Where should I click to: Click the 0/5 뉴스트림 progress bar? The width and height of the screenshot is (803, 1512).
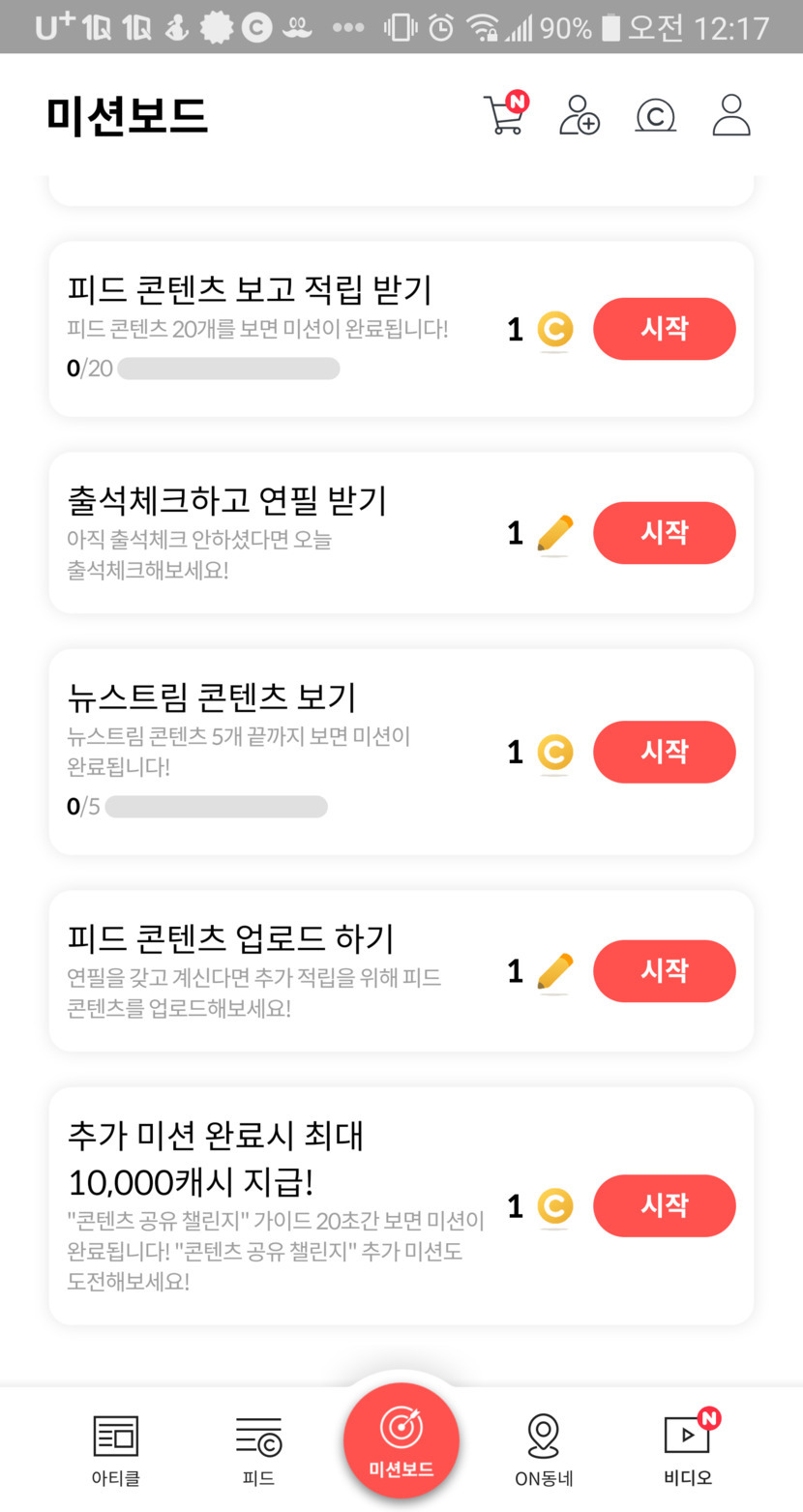pyautogui.click(x=216, y=807)
